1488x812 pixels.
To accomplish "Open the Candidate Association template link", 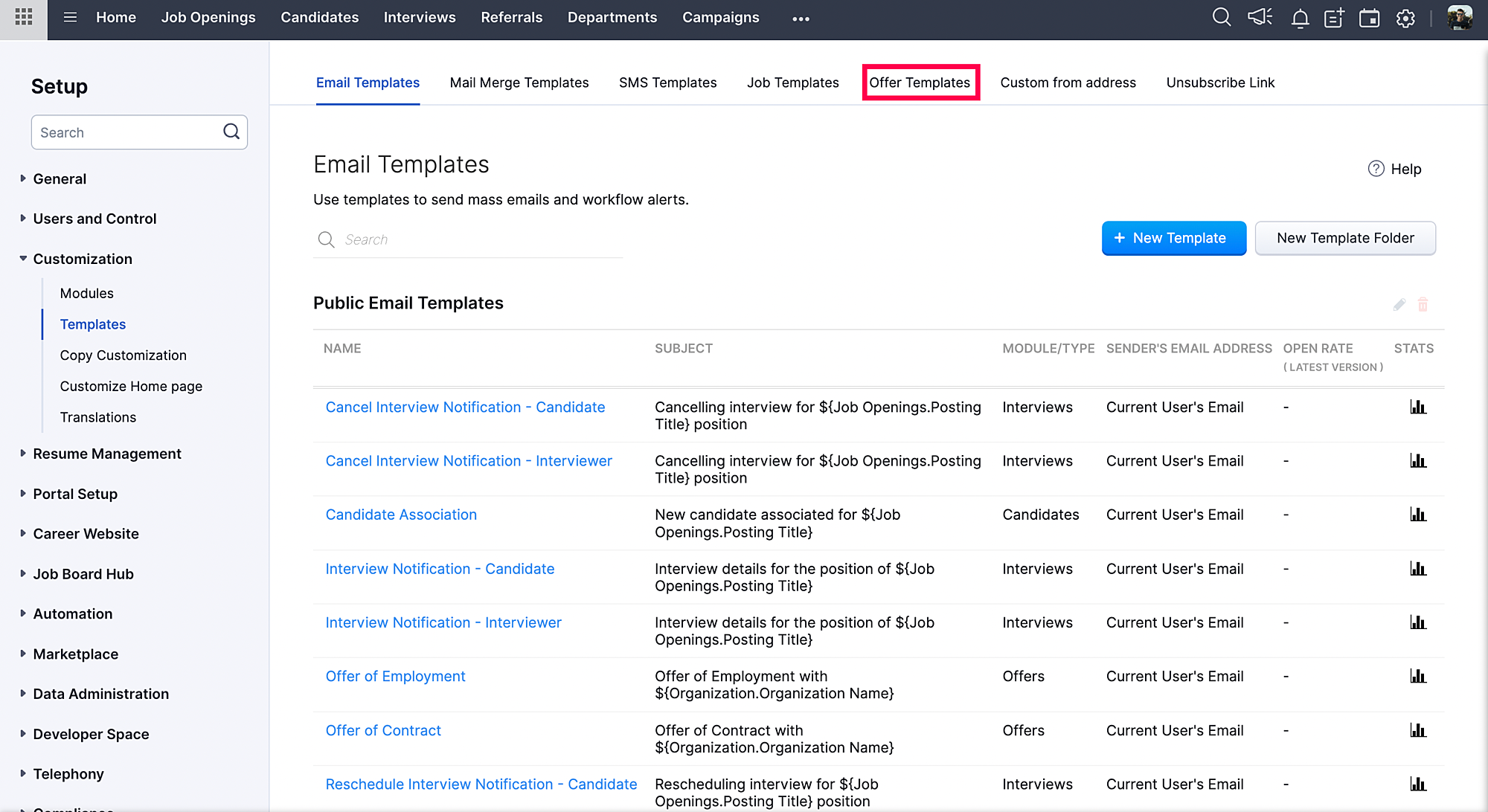I will point(401,515).
